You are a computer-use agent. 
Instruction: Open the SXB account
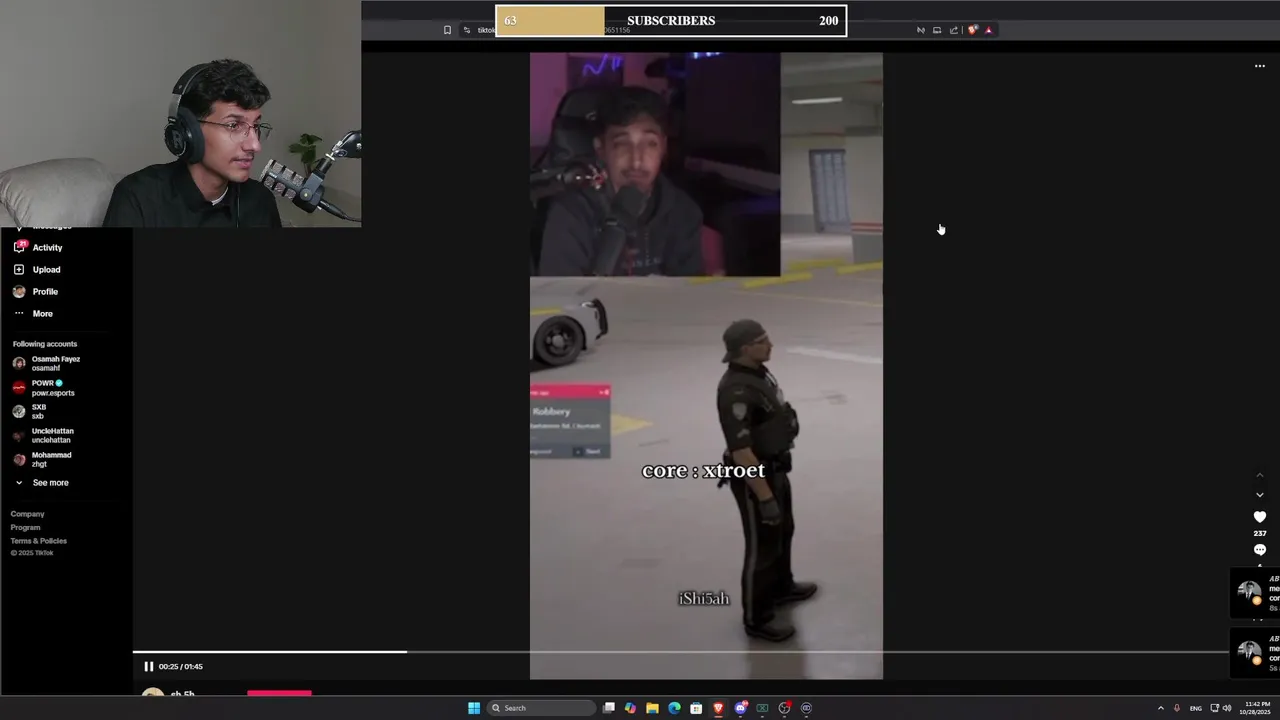pos(29,411)
